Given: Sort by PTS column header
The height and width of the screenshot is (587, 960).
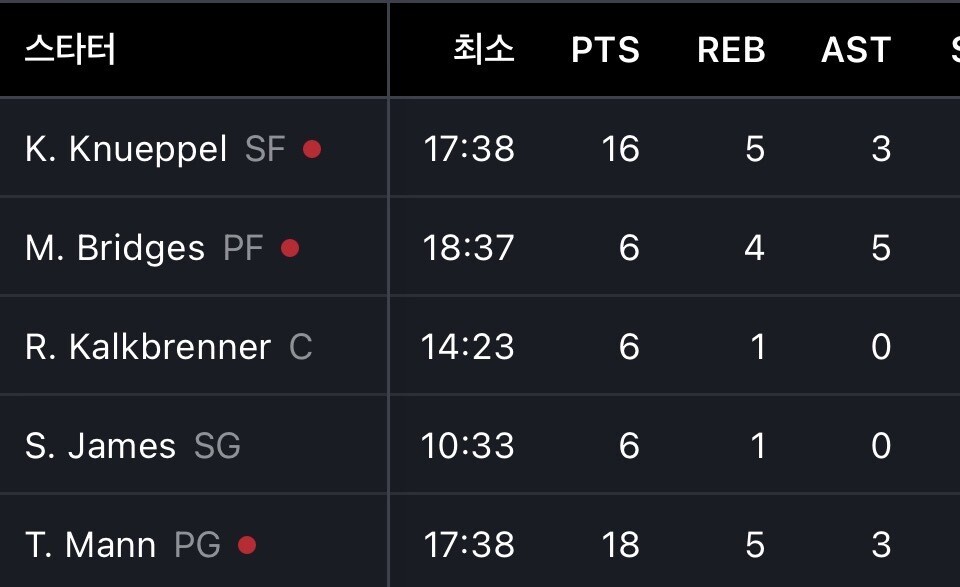Looking at the screenshot, I should click(605, 50).
